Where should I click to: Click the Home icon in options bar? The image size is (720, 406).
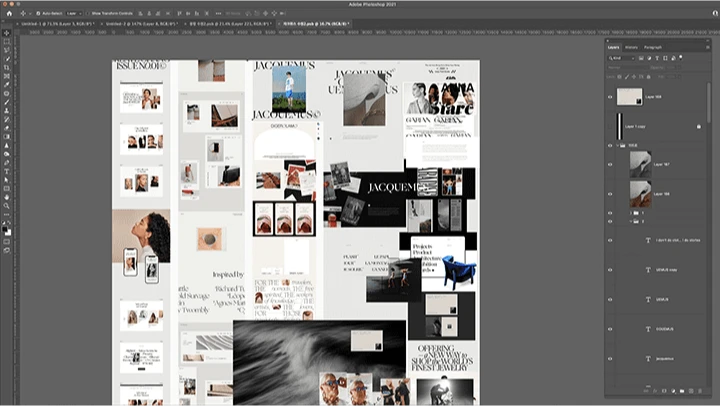9,13
